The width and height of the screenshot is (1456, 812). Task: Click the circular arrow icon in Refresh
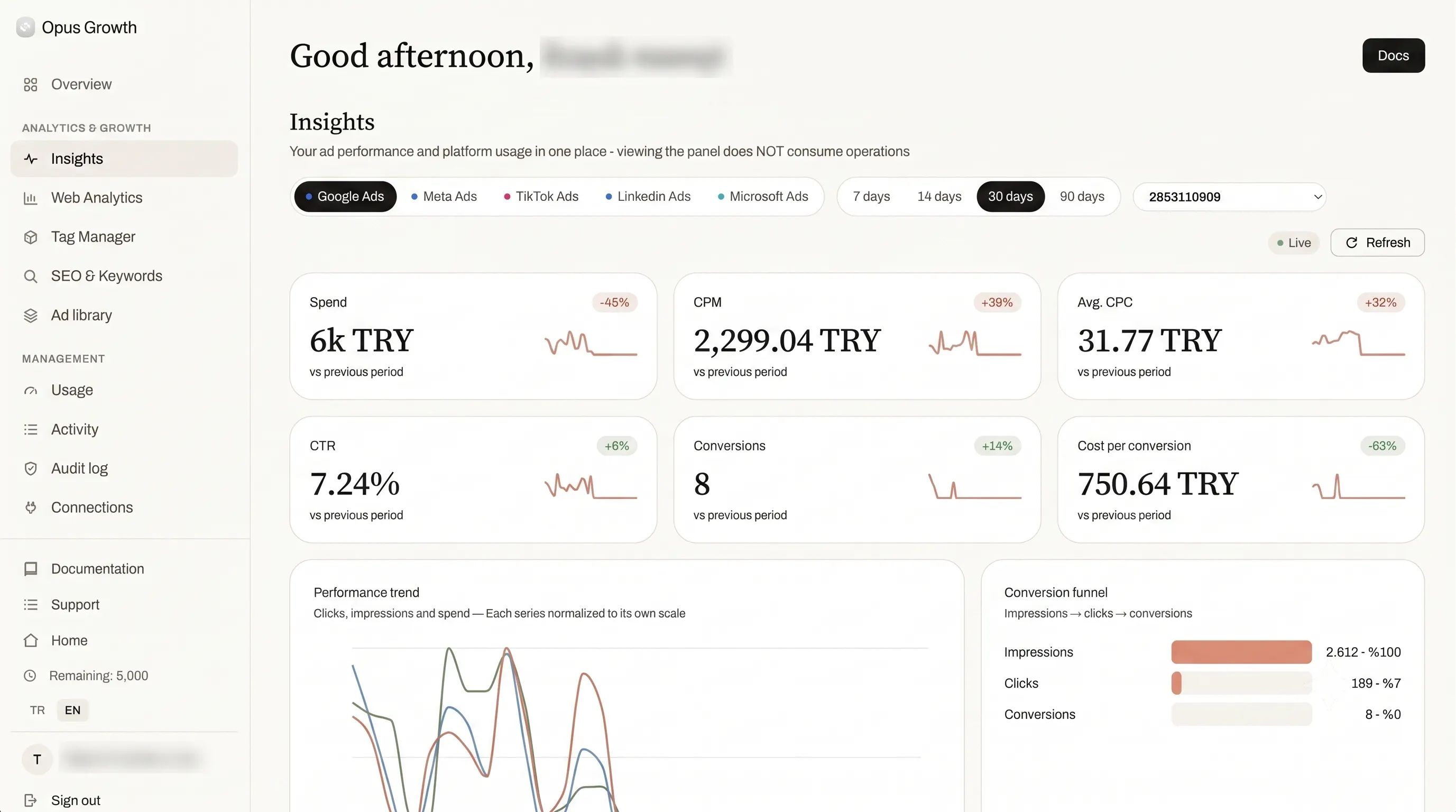tap(1351, 243)
